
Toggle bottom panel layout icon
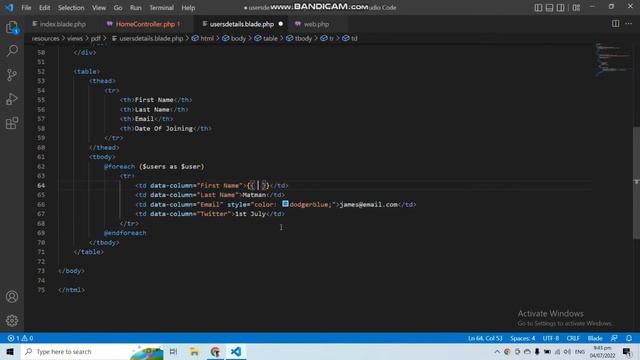coord(549,7)
